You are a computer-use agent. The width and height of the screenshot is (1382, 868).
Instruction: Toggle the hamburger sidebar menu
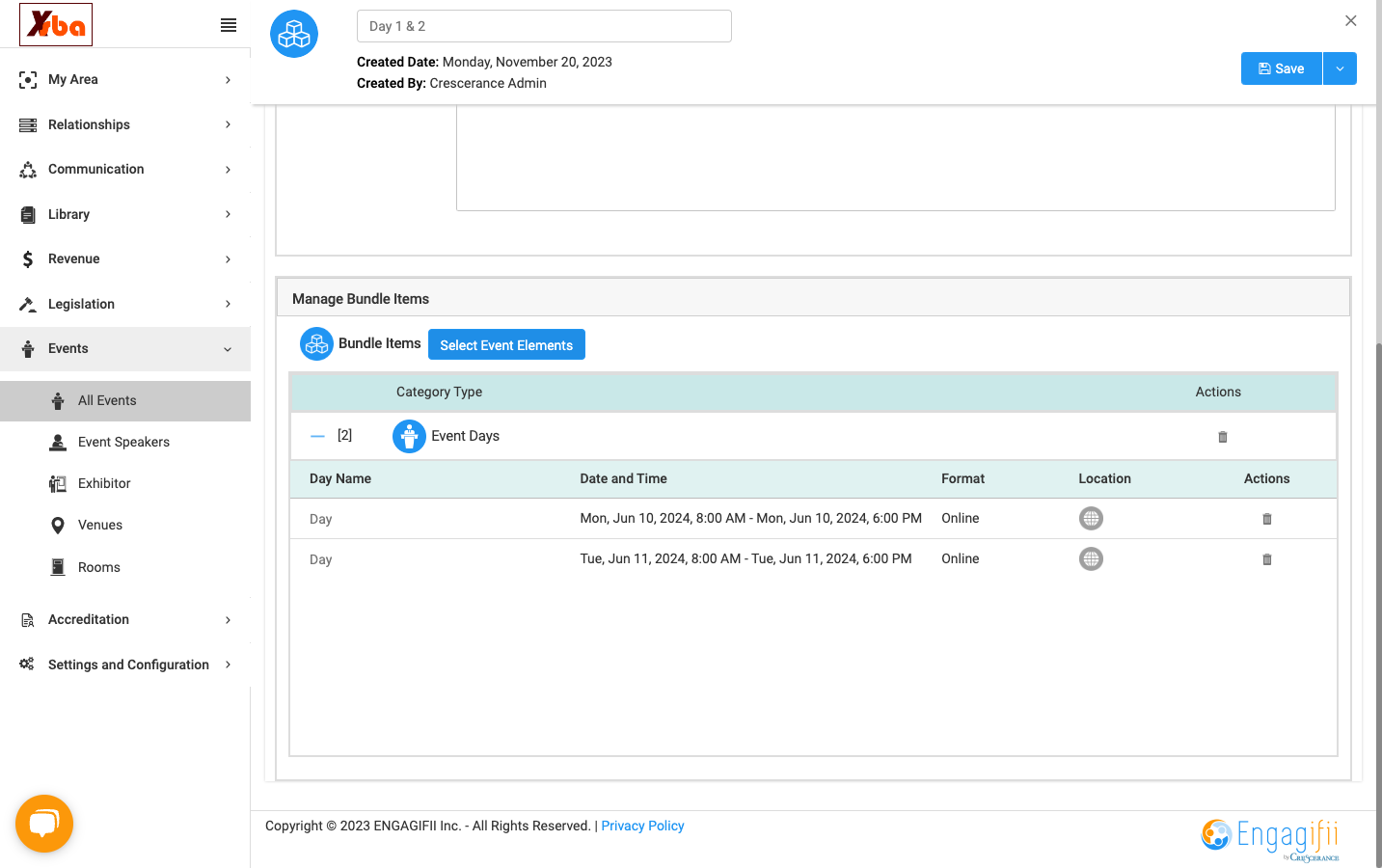(x=229, y=25)
